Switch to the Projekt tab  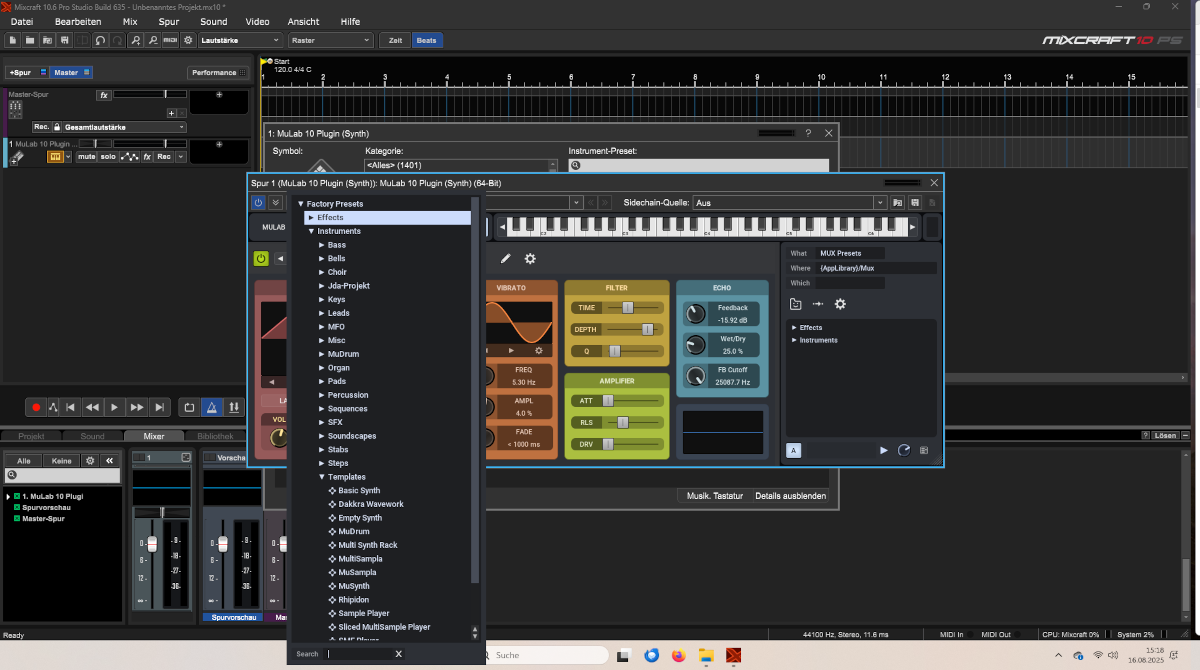[31, 436]
